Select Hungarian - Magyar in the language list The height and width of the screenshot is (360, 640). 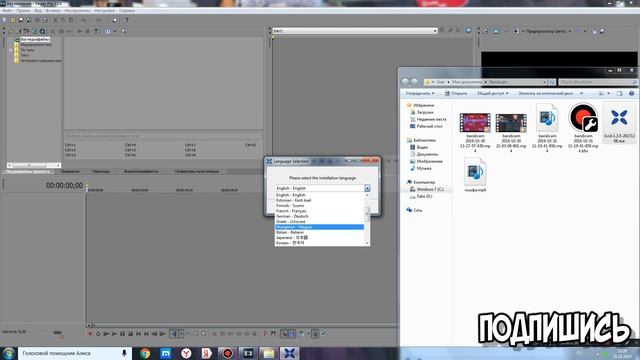click(x=319, y=227)
